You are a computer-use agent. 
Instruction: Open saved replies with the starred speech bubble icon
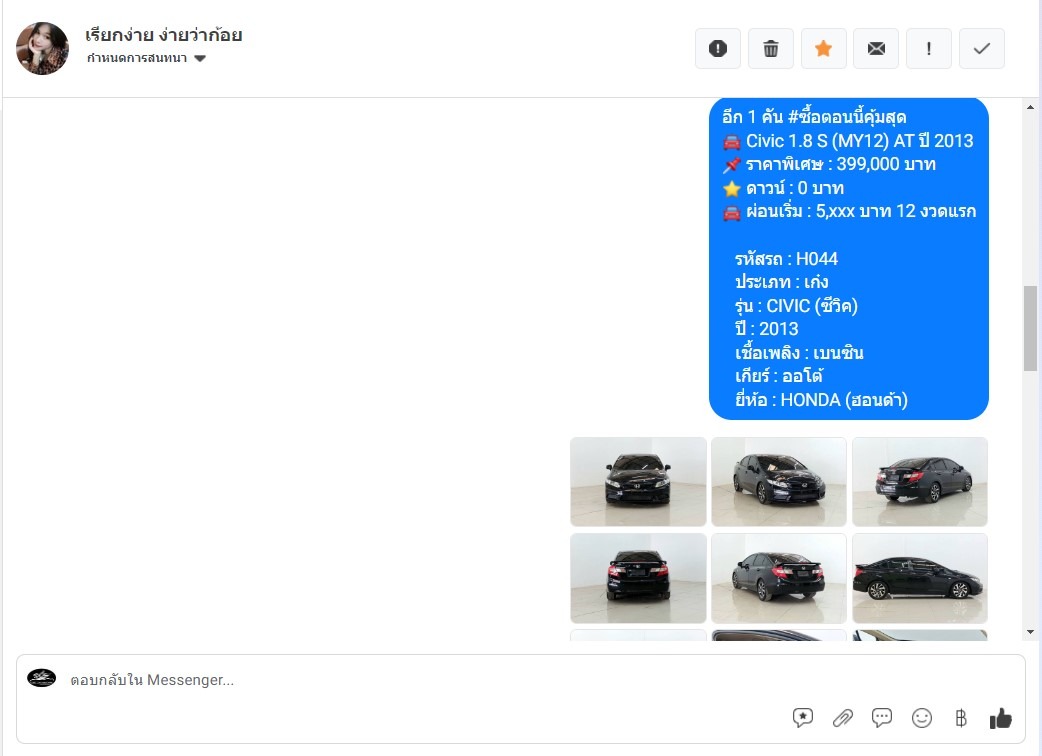point(803,717)
